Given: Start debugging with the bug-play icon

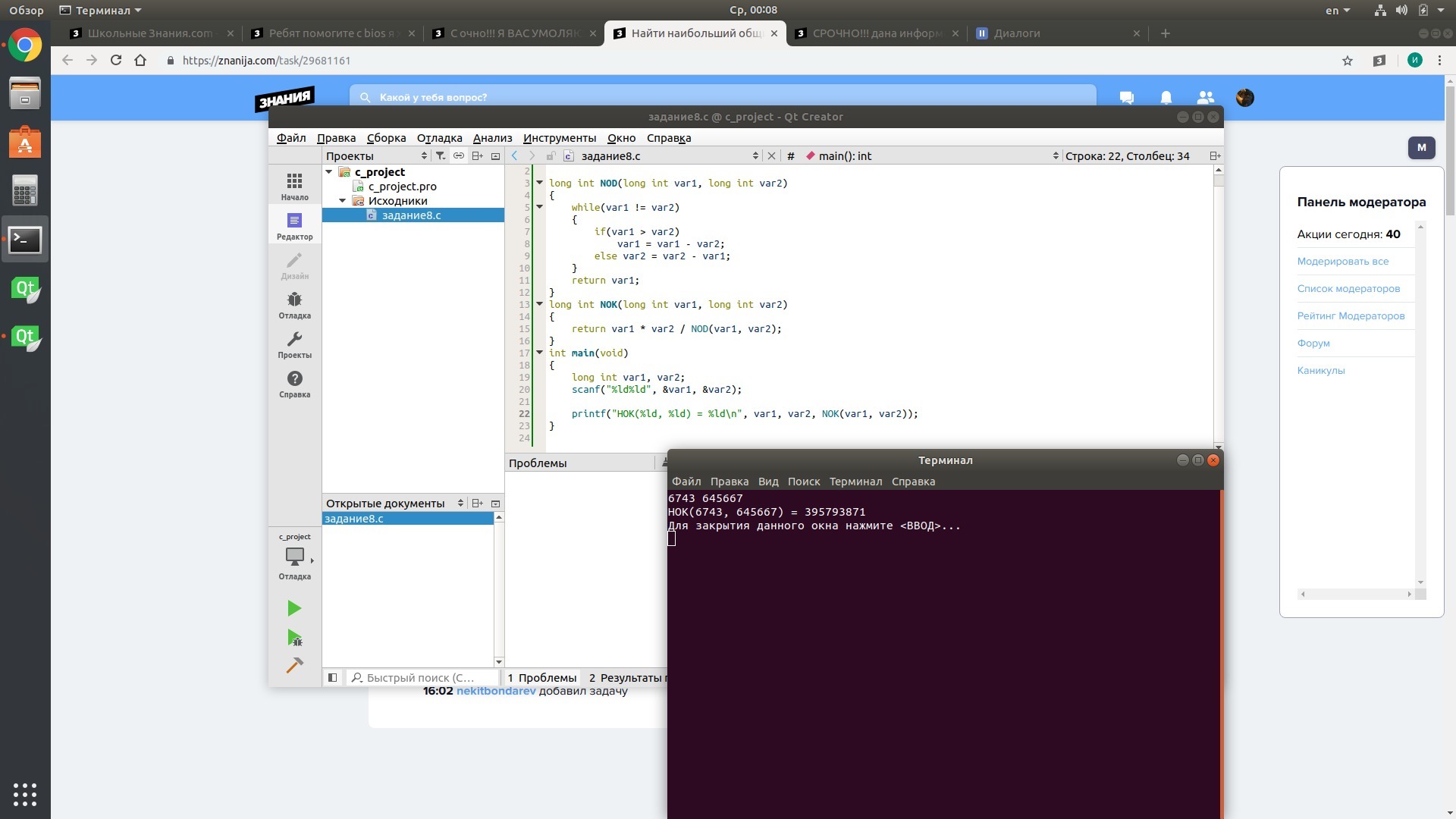Looking at the screenshot, I should 294,638.
